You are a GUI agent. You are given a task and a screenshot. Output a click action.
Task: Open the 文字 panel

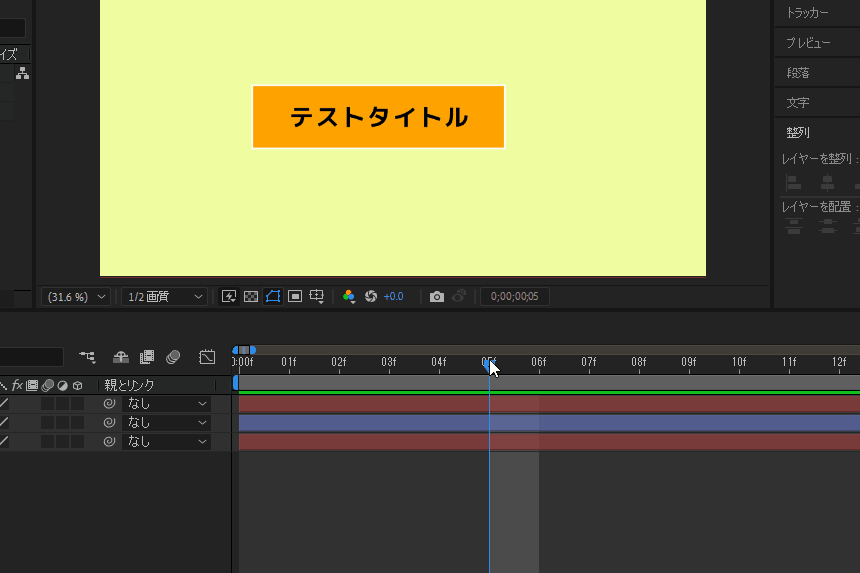pyautogui.click(x=797, y=103)
